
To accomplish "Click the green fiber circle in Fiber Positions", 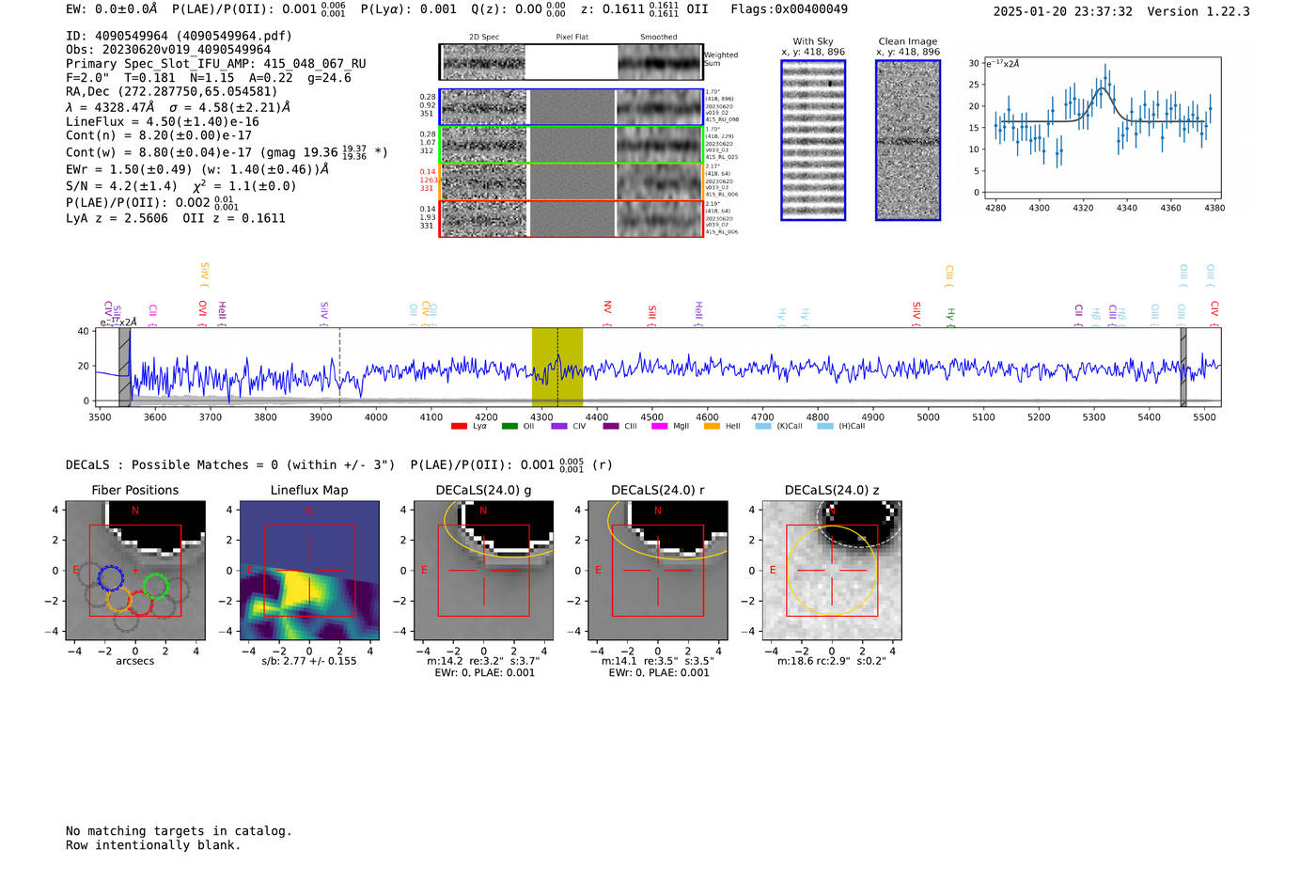I will coord(155,587).
